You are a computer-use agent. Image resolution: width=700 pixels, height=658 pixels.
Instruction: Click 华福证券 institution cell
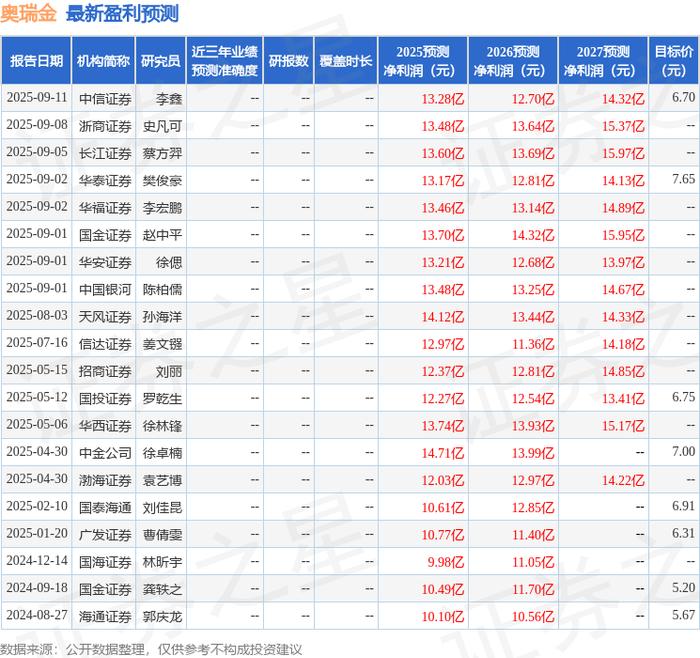105,208
